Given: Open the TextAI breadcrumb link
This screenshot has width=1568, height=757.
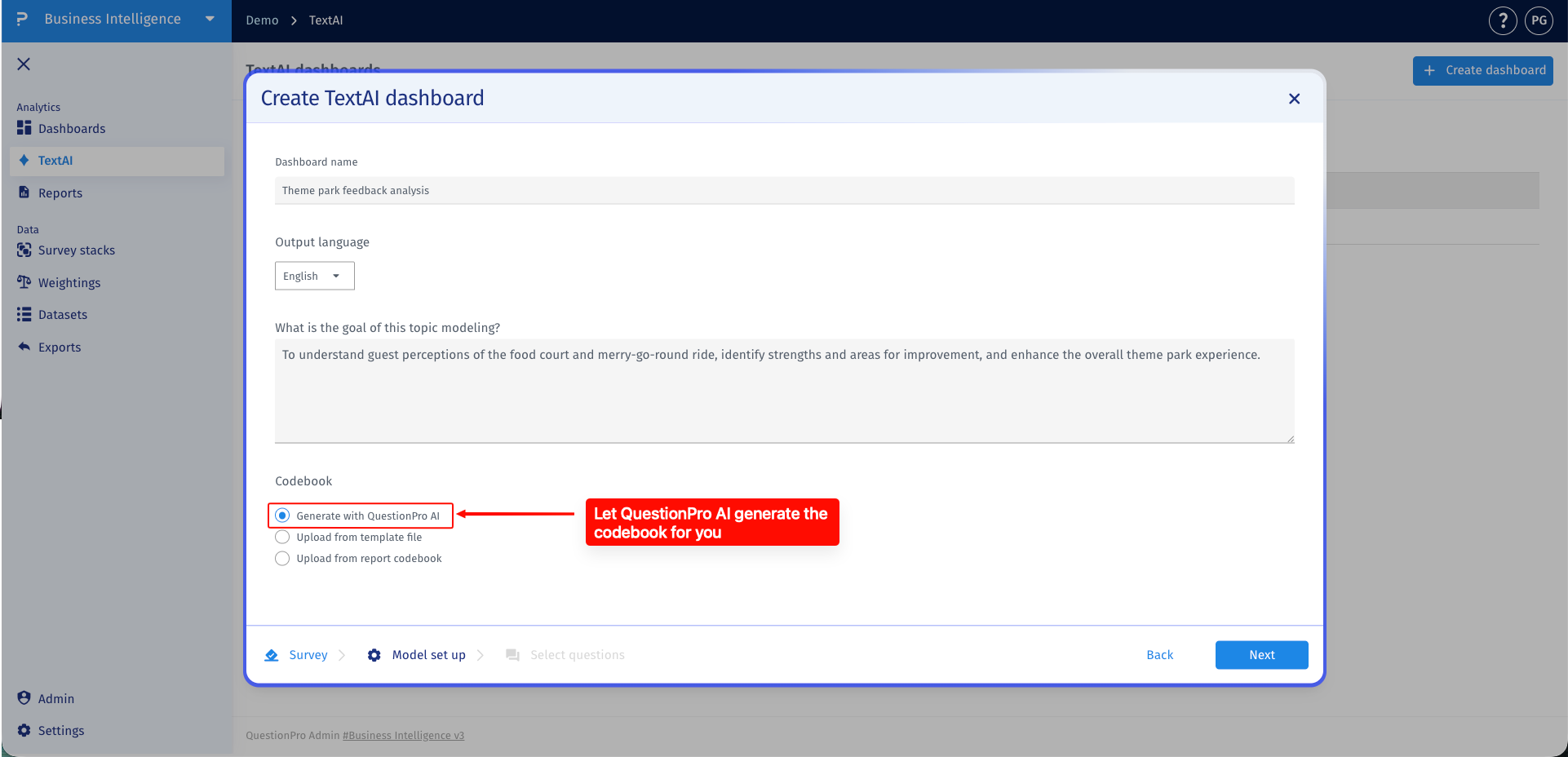Looking at the screenshot, I should pyautogui.click(x=326, y=20).
